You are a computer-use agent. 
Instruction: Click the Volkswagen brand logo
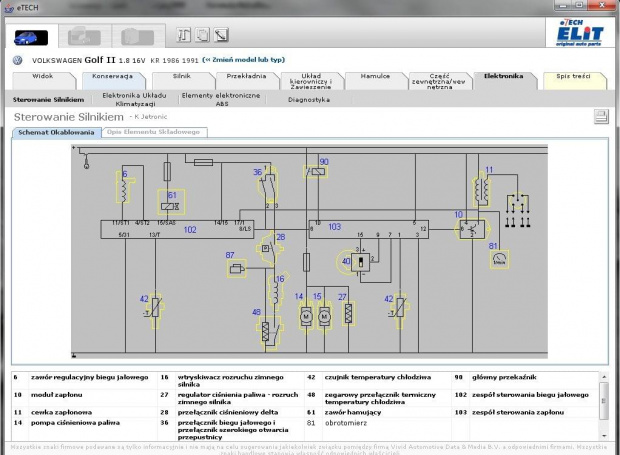click(x=17, y=60)
